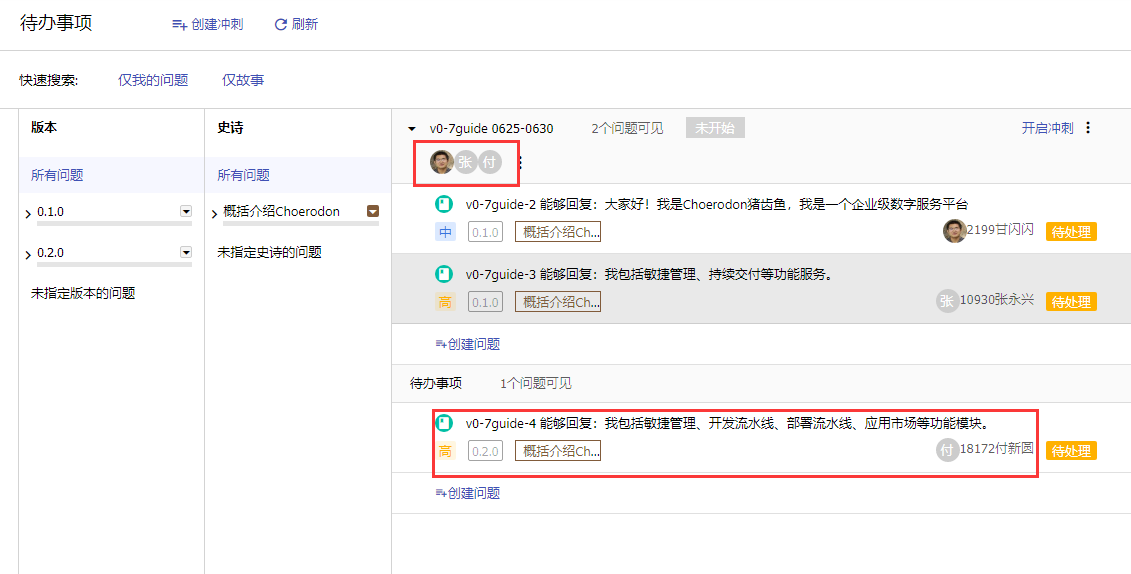The image size is (1131, 574).
Task: Filter by 仅故事
Action: (243, 80)
